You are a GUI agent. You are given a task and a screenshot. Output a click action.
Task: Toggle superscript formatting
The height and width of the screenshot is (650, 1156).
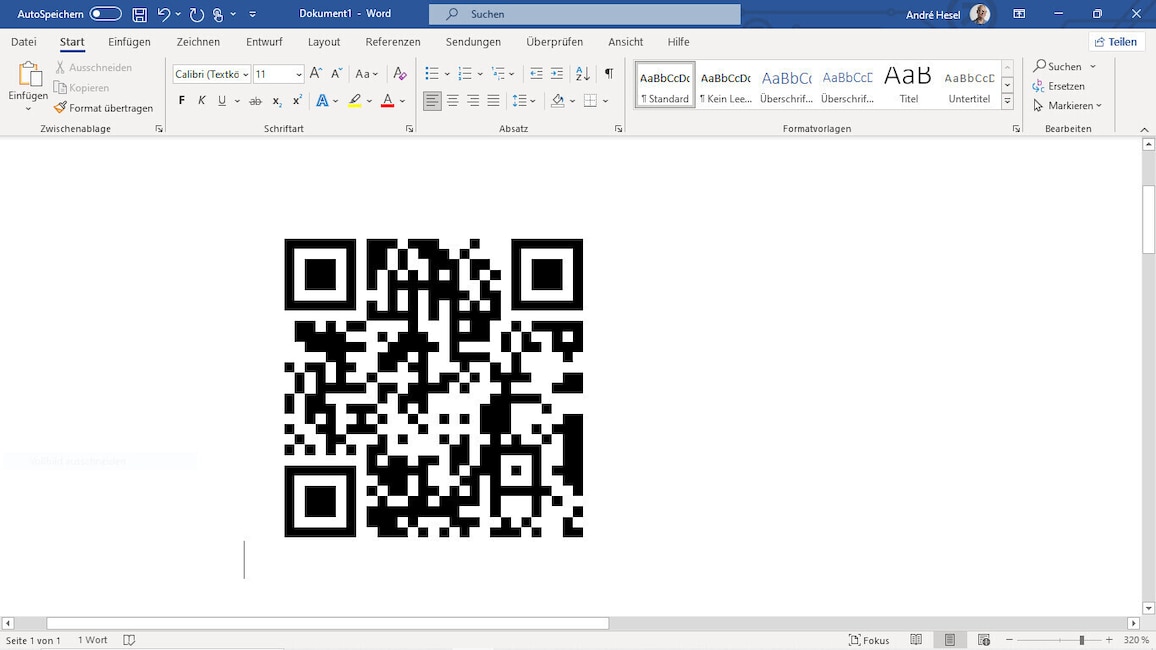(x=297, y=100)
